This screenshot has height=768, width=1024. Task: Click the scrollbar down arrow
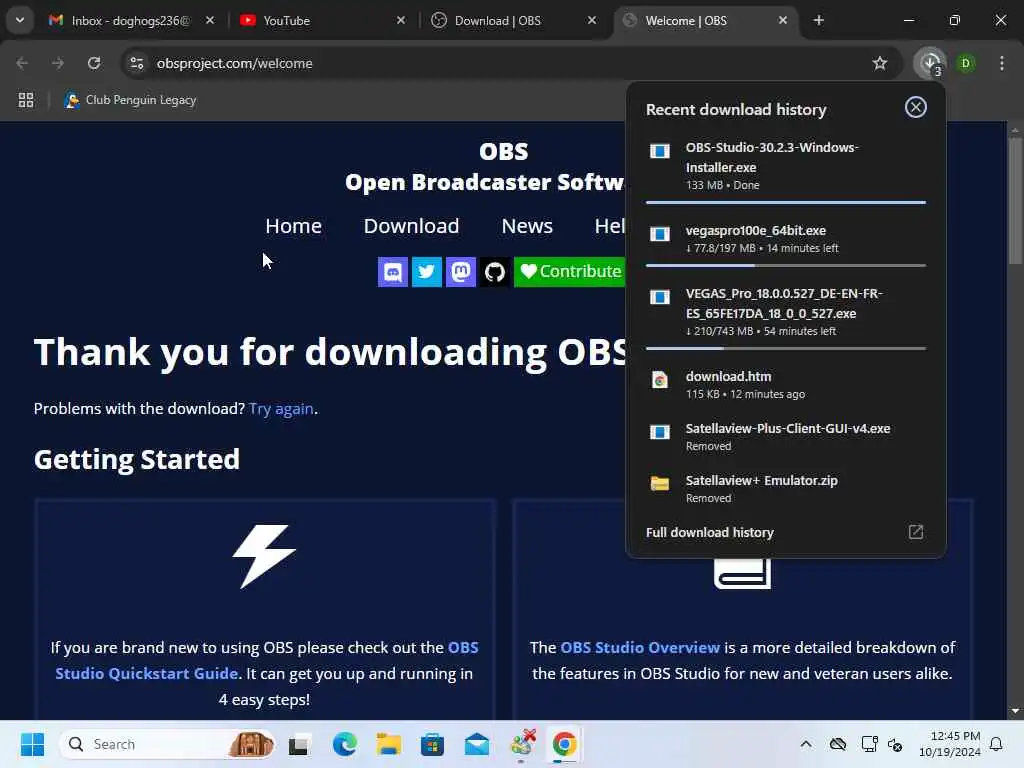pyautogui.click(x=1015, y=711)
